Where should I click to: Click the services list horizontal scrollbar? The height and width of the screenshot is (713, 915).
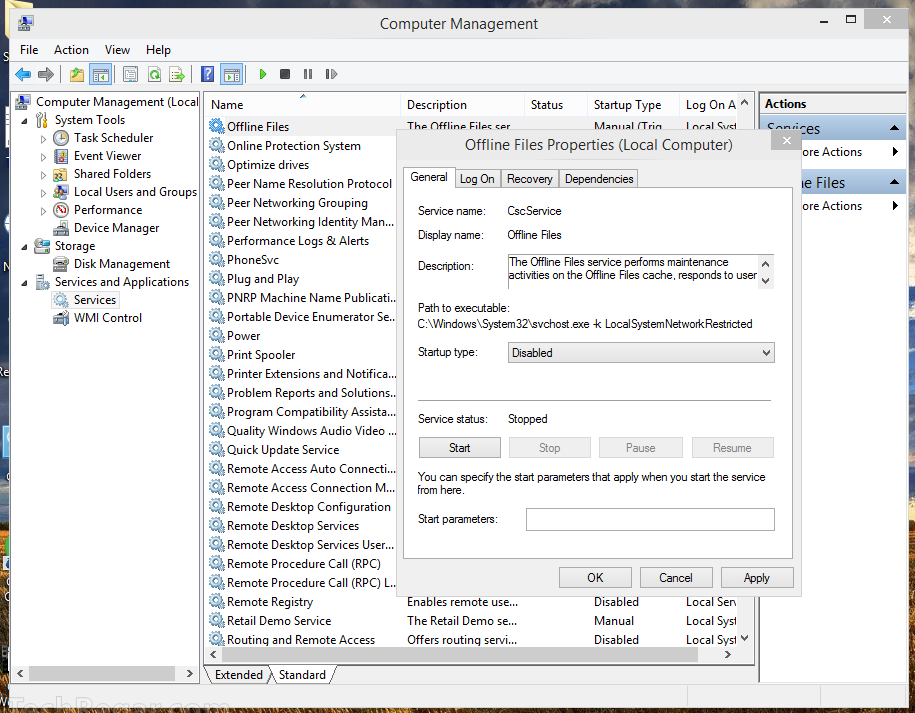coord(458,655)
